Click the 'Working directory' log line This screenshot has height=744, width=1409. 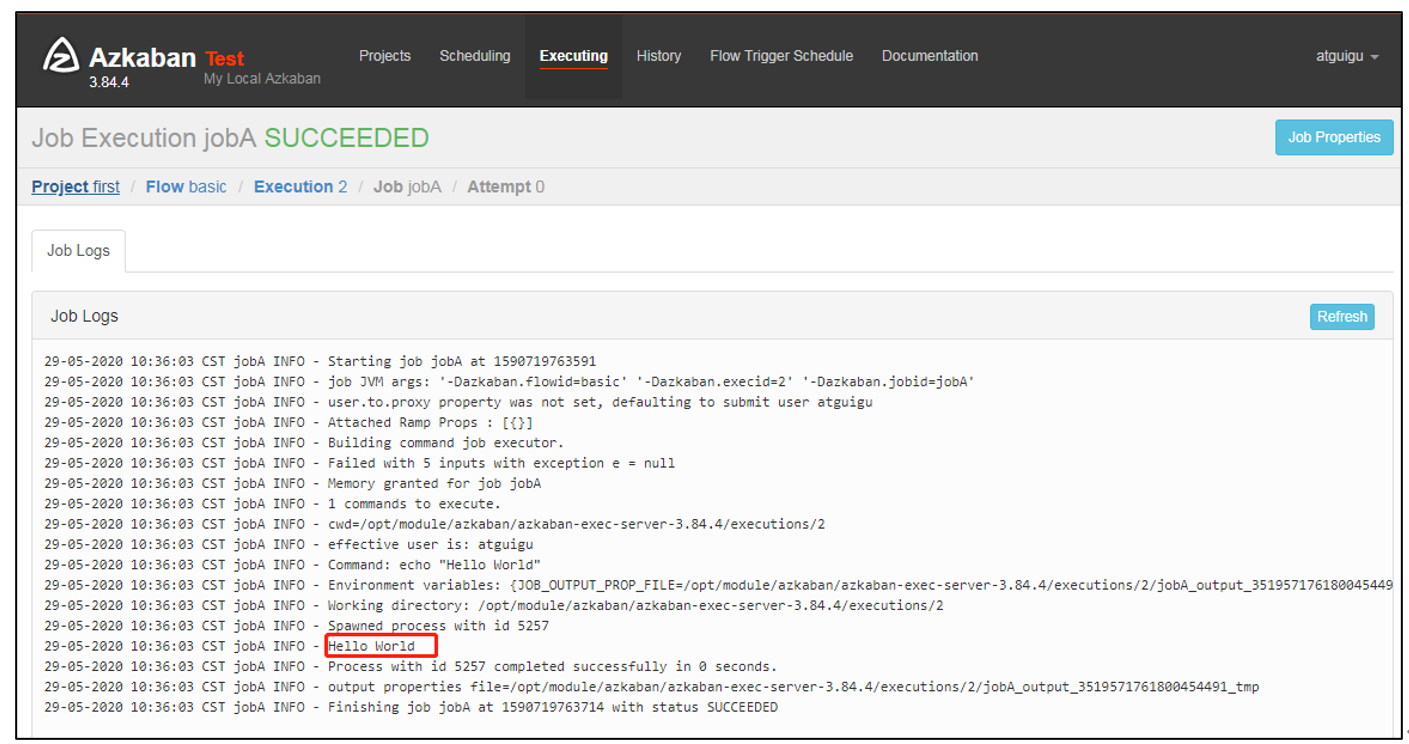click(494, 605)
